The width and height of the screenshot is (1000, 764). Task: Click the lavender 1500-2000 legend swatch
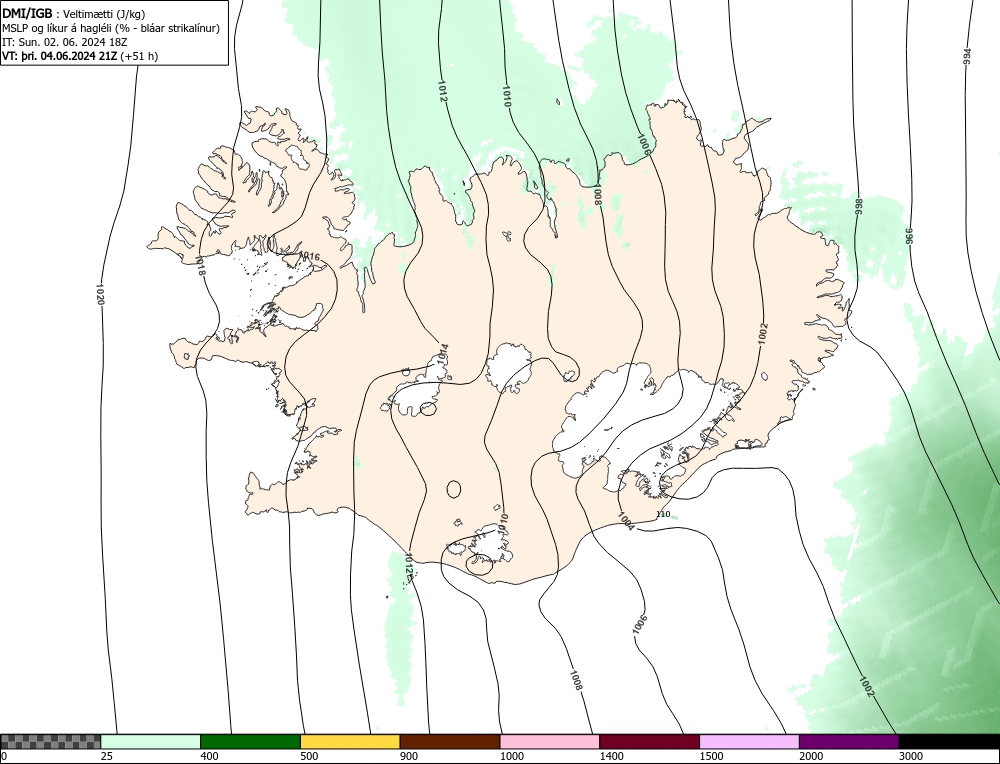749,742
